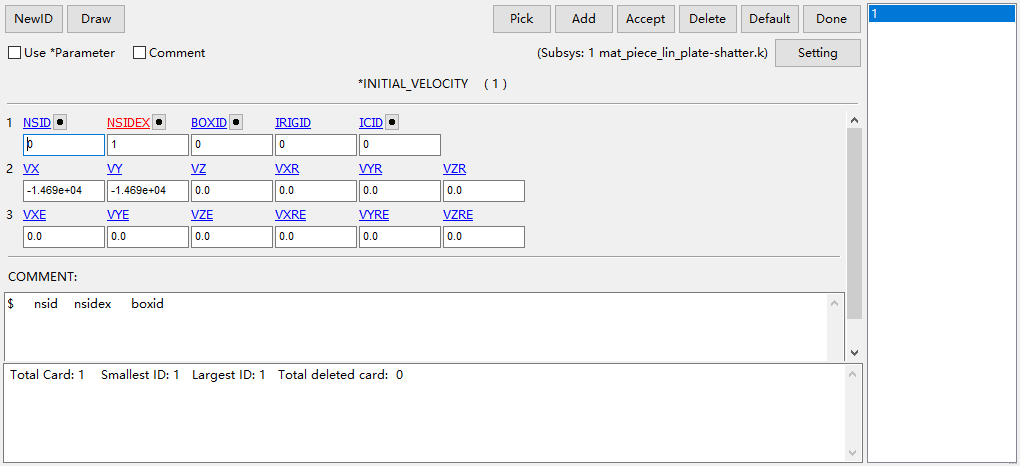This screenshot has width=1020, height=466.
Task: Click the card panel vertical scrollbar thumb
Action: click(854, 223)
